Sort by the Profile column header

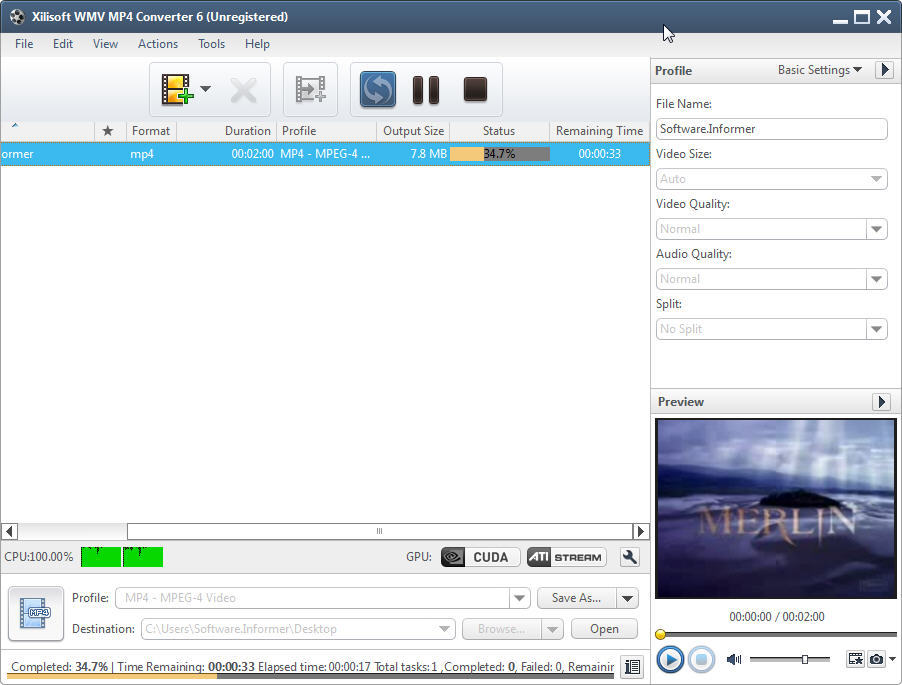[326, 131]
